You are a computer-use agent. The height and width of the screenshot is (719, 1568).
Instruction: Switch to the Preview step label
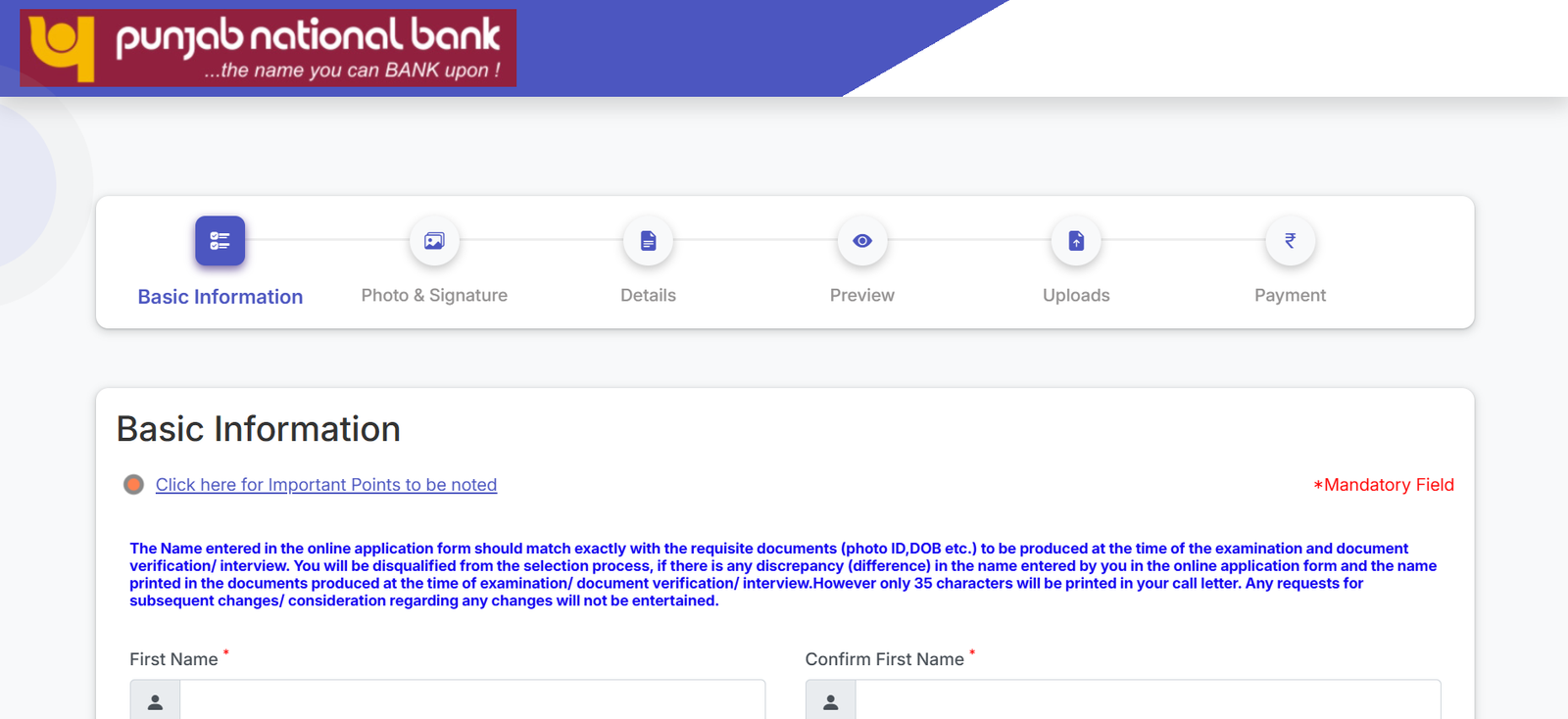(x=862, y=296)
